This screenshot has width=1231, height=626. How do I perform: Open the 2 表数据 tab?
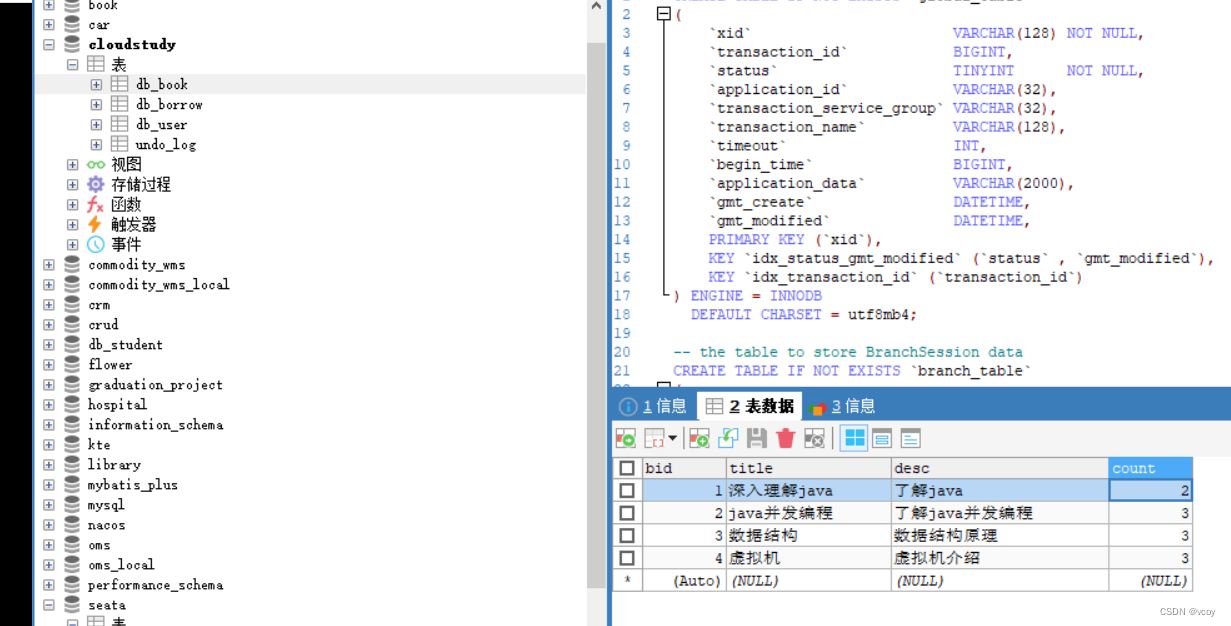point(749,406)
